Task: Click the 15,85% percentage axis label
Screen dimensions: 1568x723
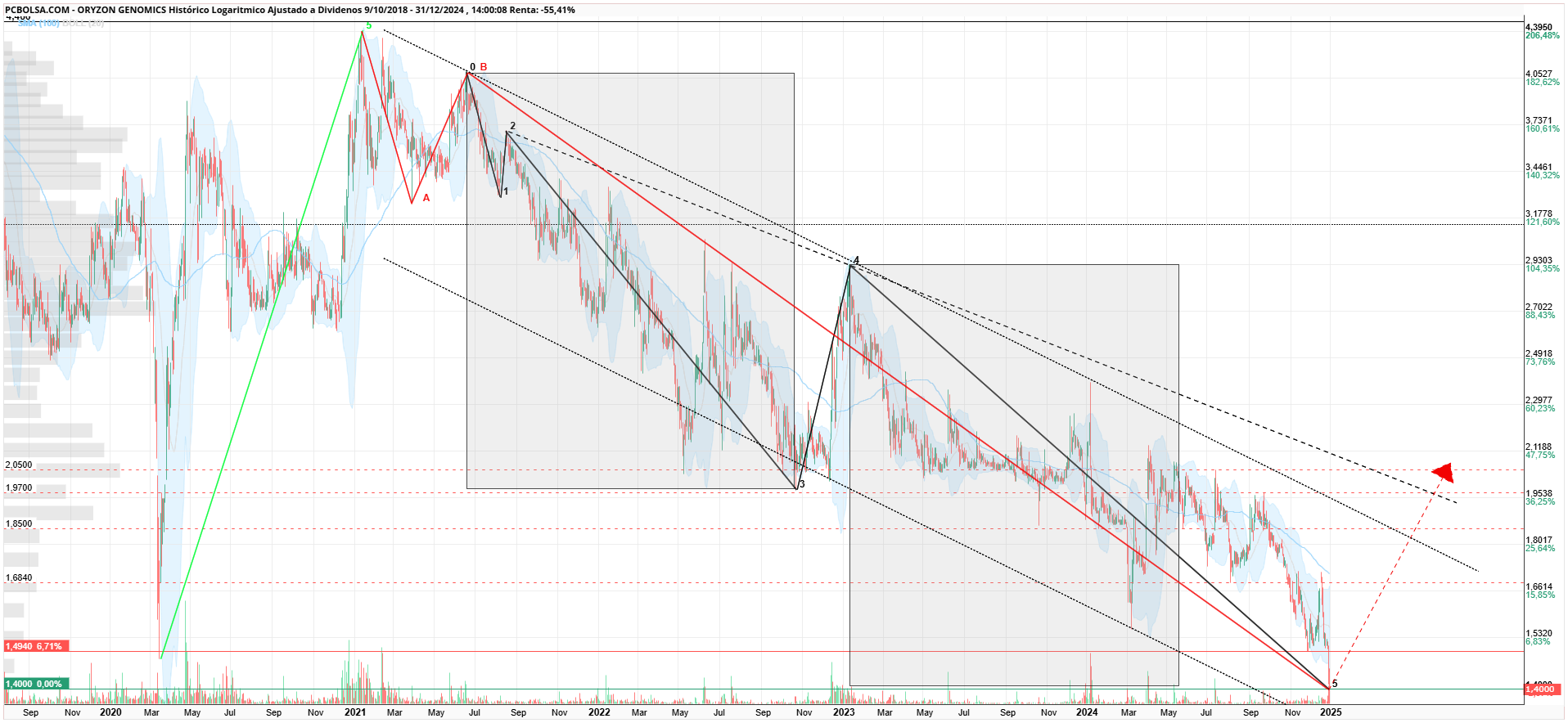Action: coord(1540,595)
